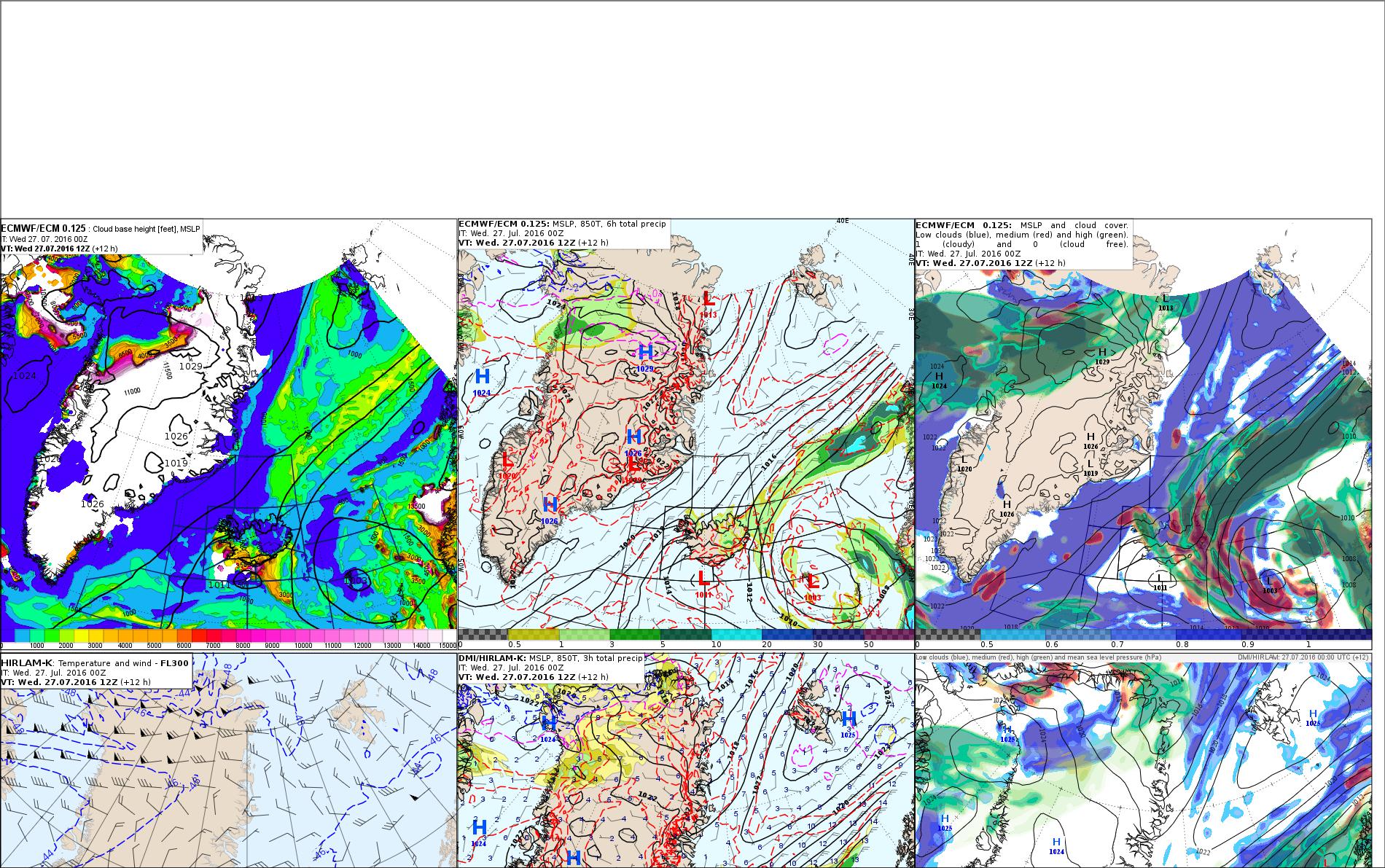The height and width of the screenshot is (868, 1385).
Task: Click the H 1029 high in the cloud cover map
Action: point(1102,356)
